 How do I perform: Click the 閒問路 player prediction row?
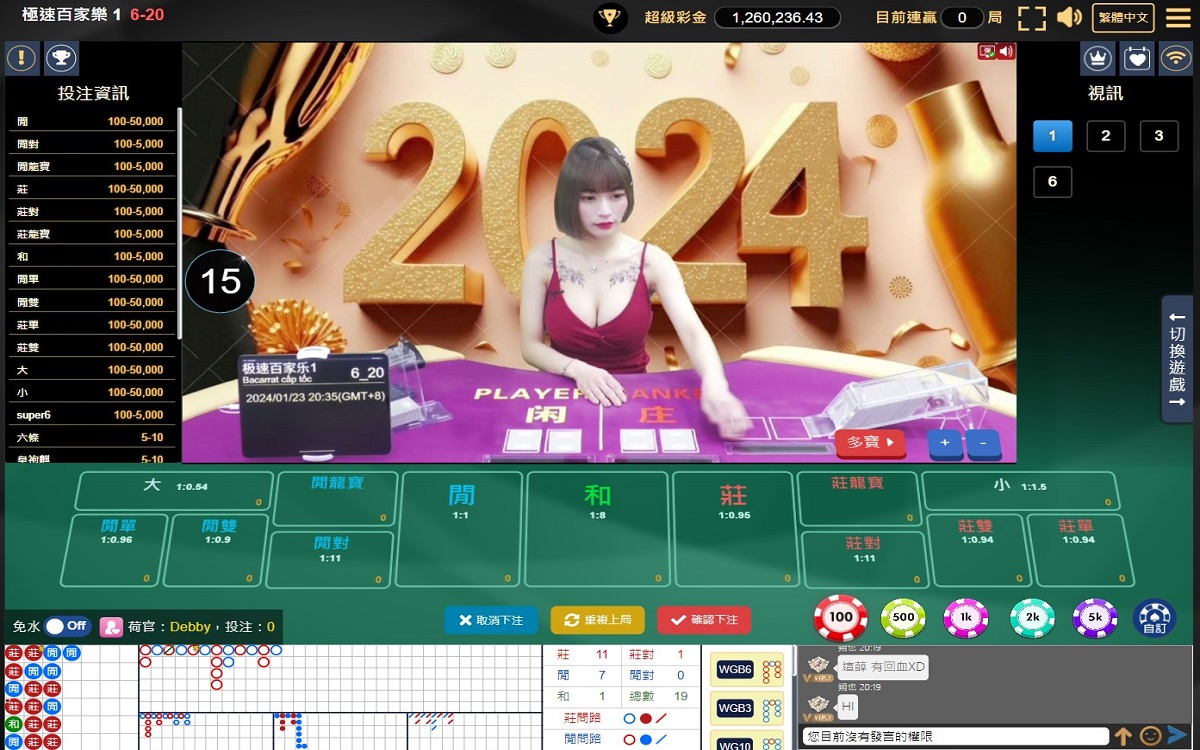[x=620, y=739]
